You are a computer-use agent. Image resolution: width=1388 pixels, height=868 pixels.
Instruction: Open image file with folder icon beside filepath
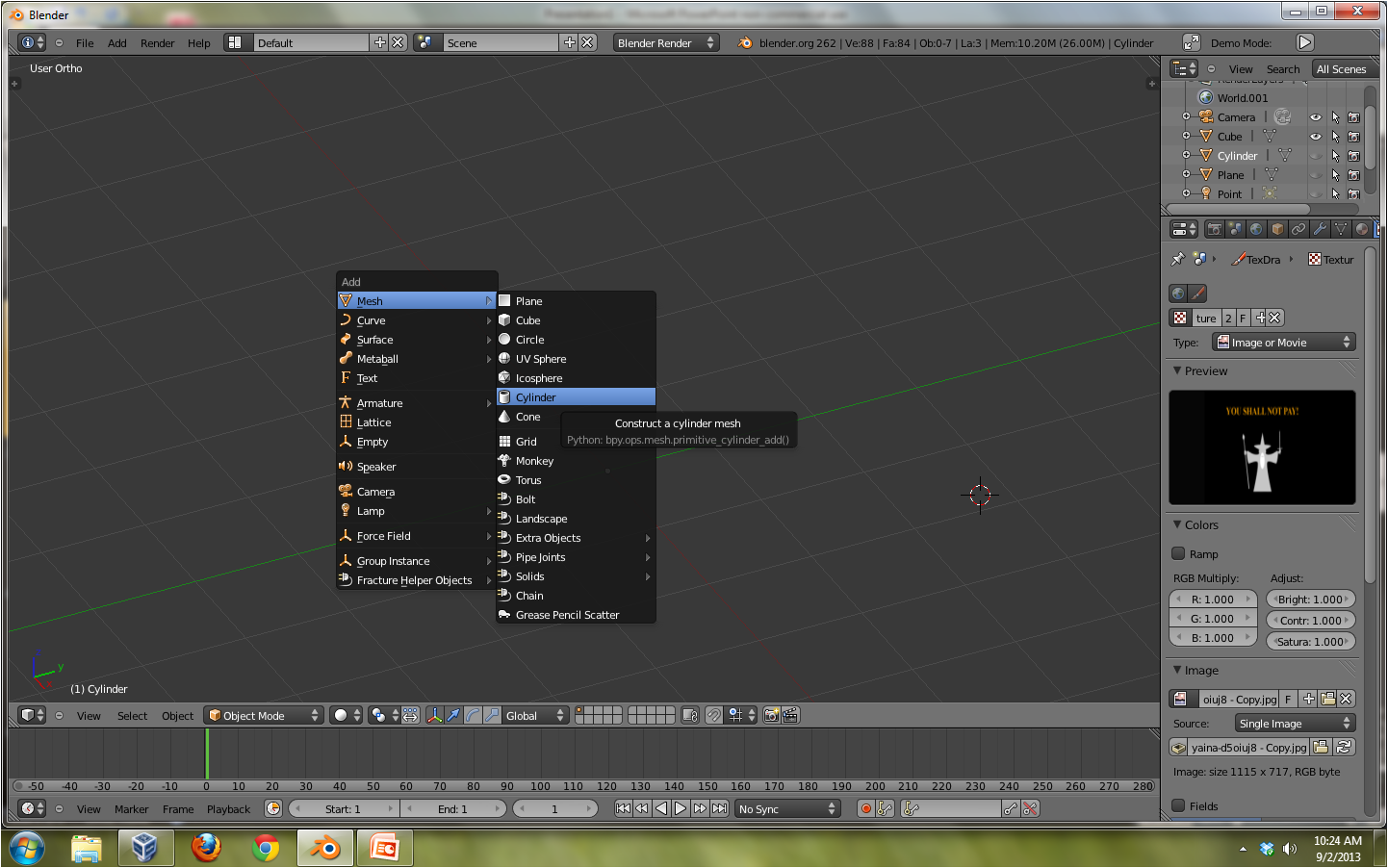coord(1322,747)
